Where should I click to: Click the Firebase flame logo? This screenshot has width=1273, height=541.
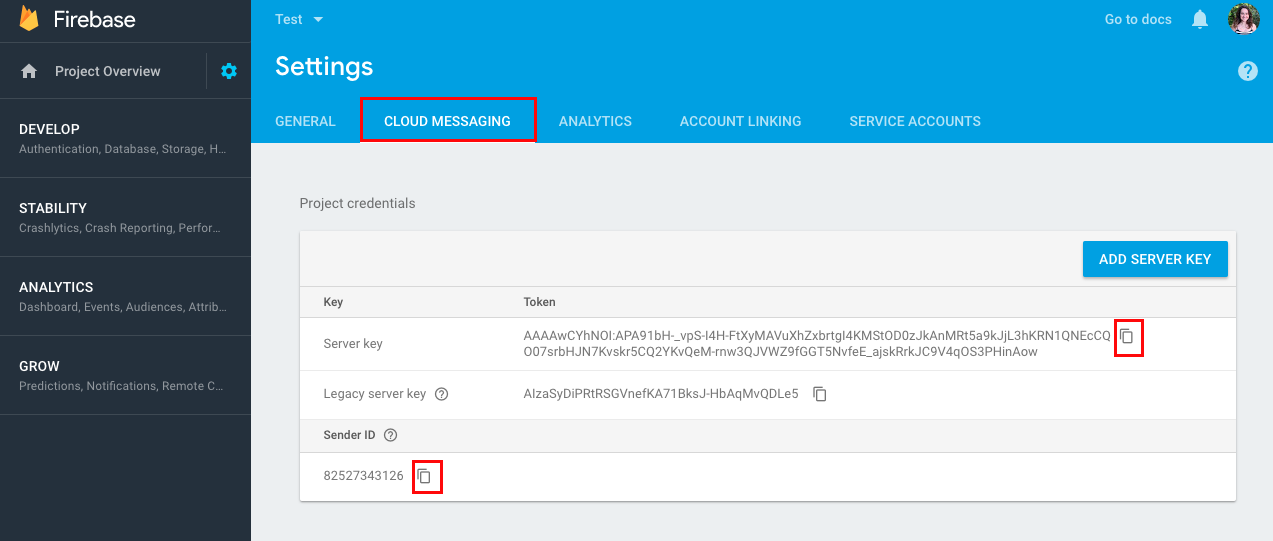tap(29, 19)
